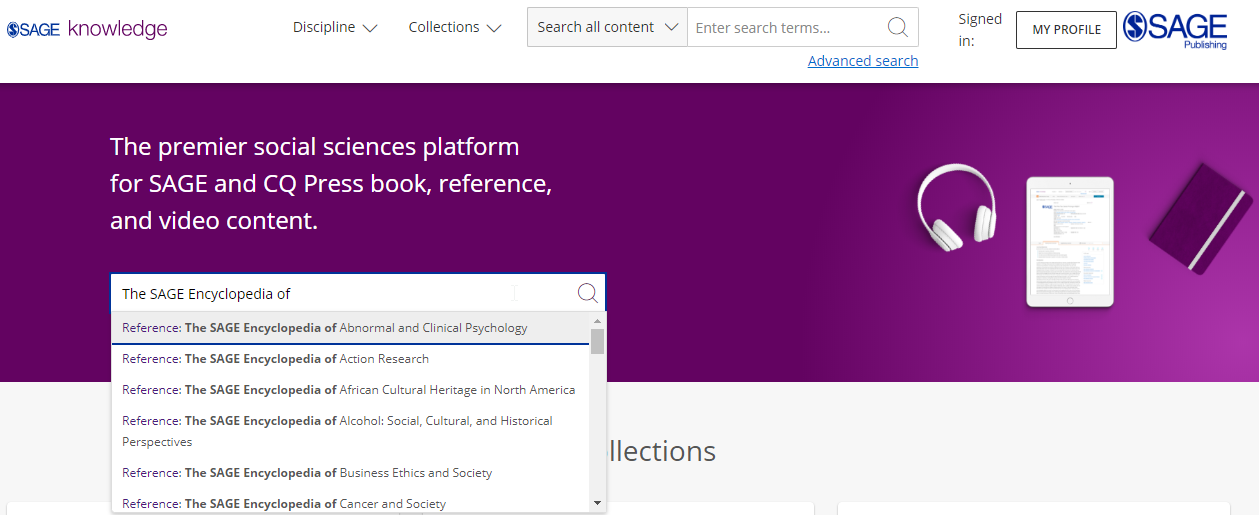Screen dimensions: 1259x515
Task: Expand the Discipline menu
Action: point(335,27)
